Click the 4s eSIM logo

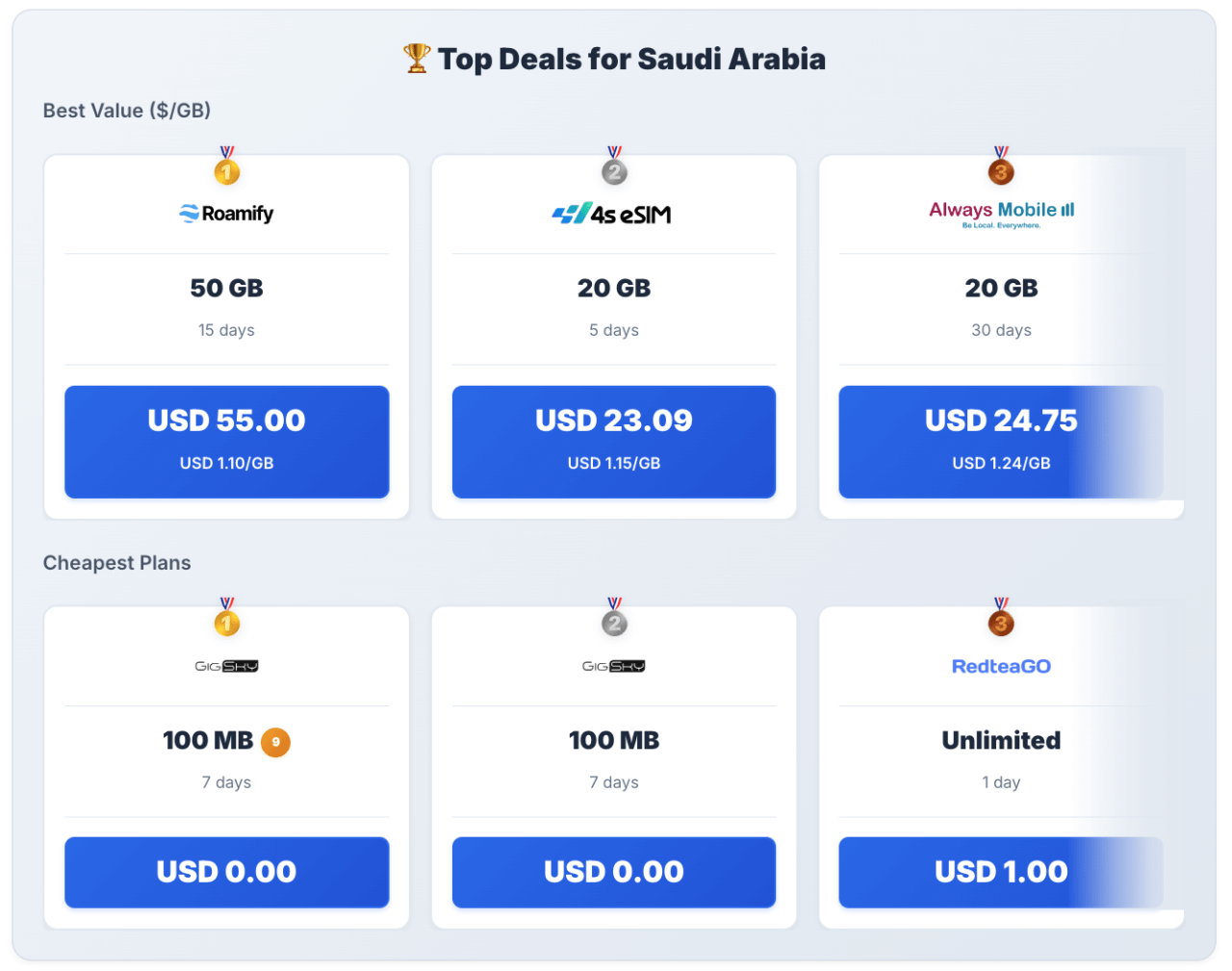pos(612,214)
